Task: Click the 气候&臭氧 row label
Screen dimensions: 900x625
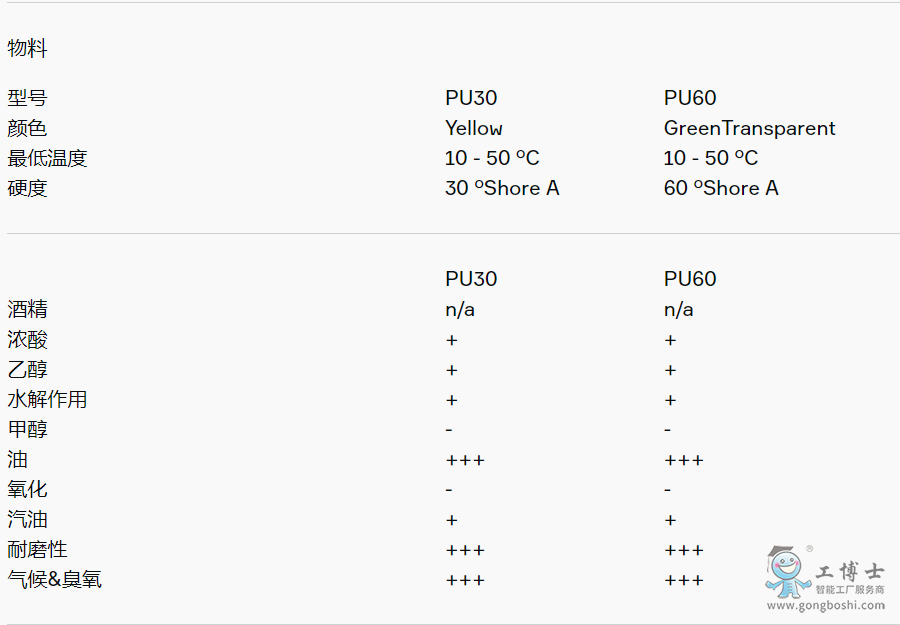Action: 55,579
